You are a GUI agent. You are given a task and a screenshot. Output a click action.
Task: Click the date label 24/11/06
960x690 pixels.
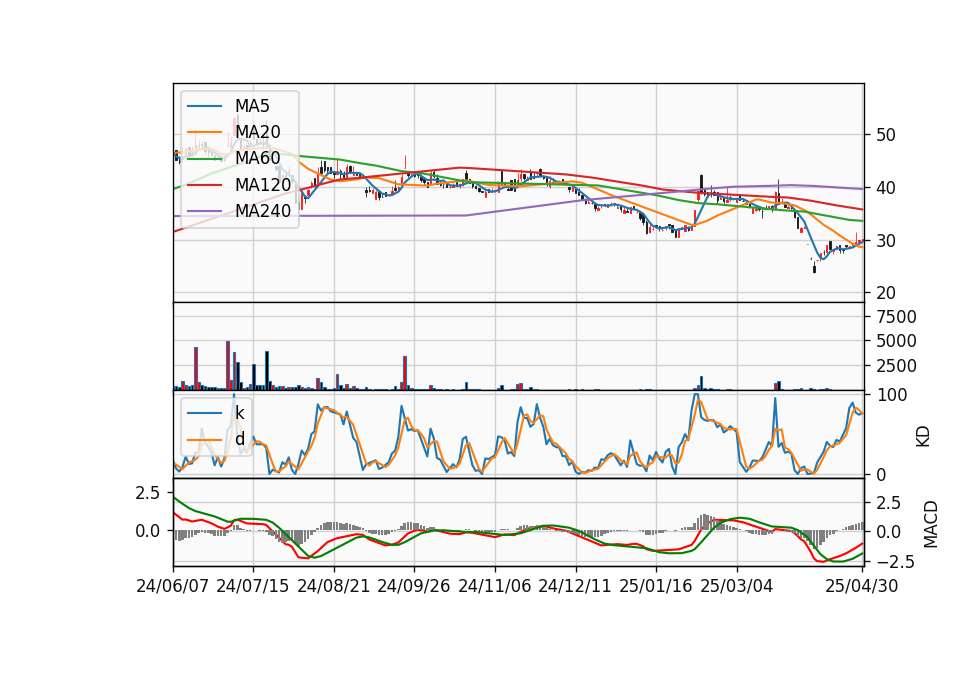tap(494, 587)
